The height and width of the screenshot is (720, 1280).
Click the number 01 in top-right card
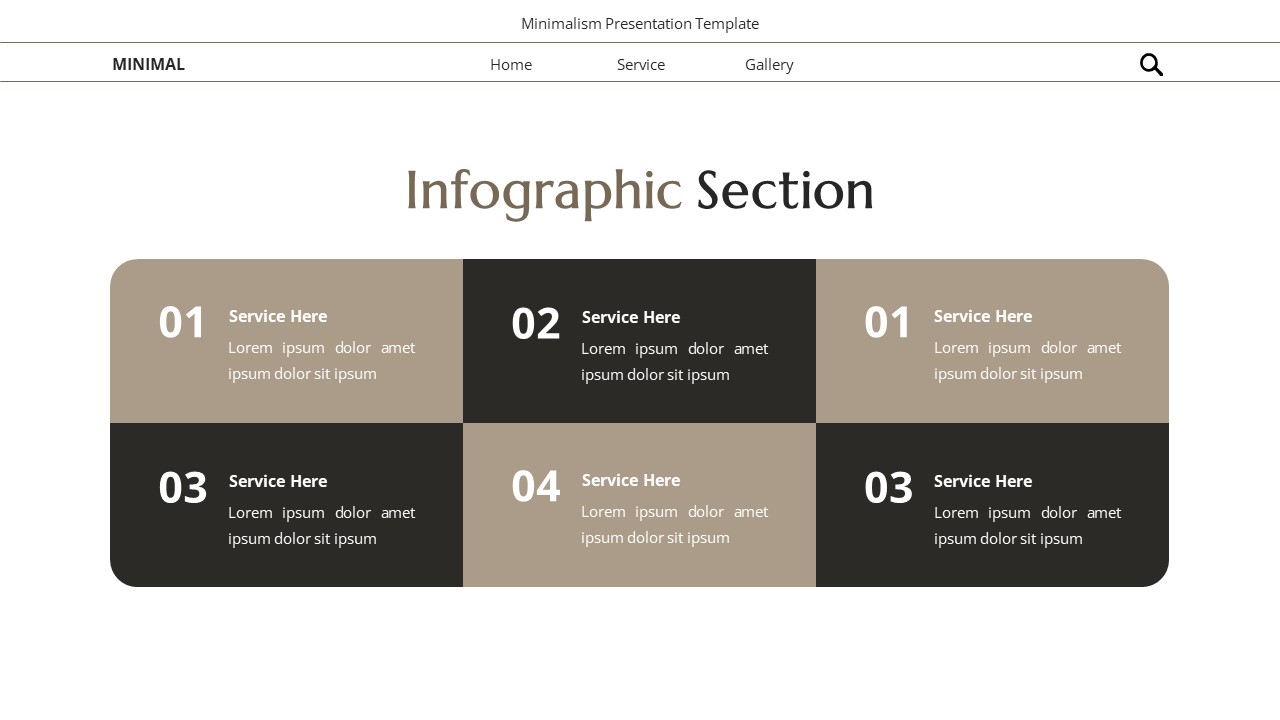[889, 322]
